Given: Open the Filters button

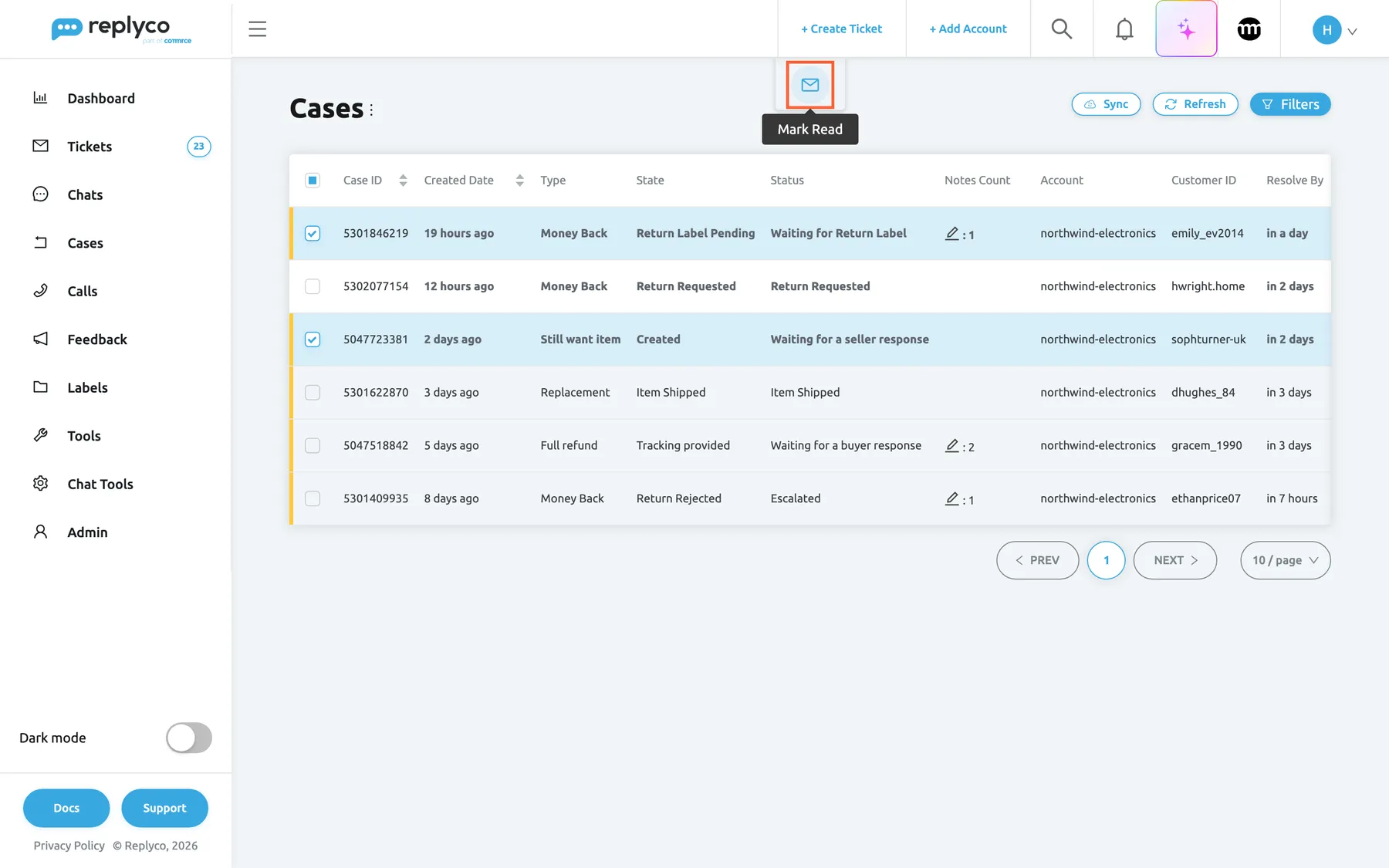Looking at the screenshot, I should click(1289, 104).
